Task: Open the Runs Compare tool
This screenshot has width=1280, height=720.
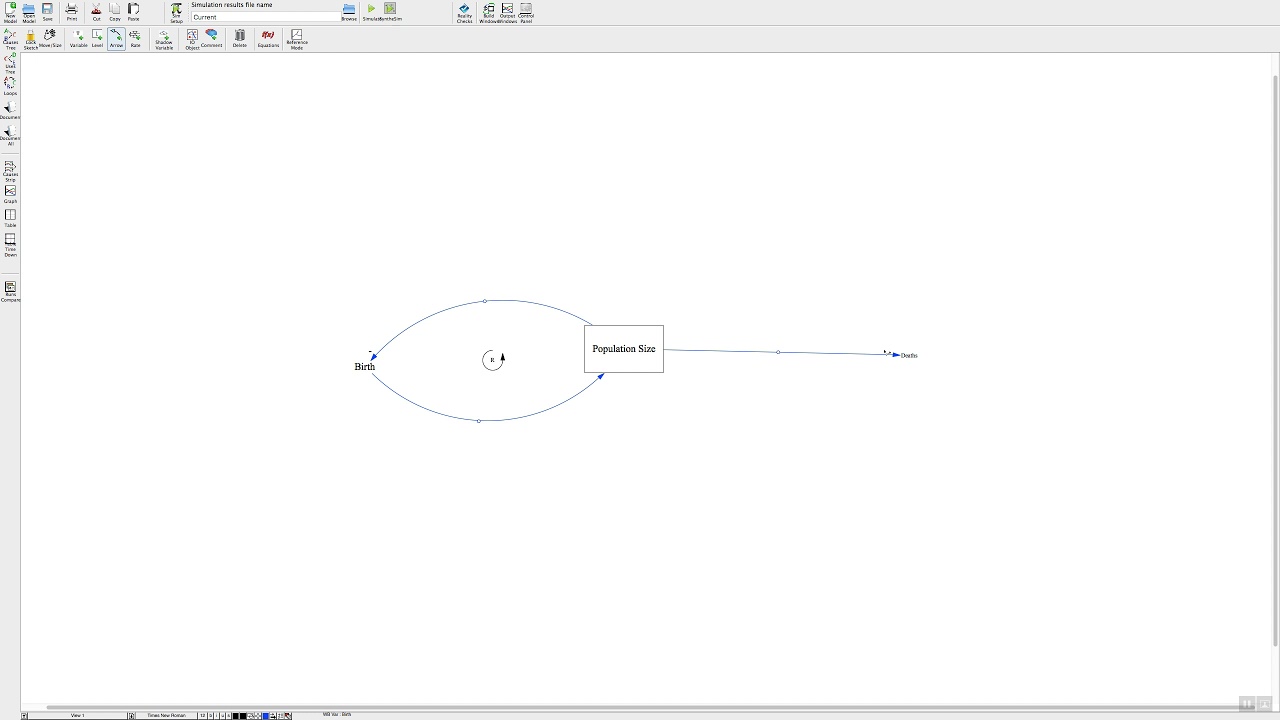Action: click(x=10, y=292)
